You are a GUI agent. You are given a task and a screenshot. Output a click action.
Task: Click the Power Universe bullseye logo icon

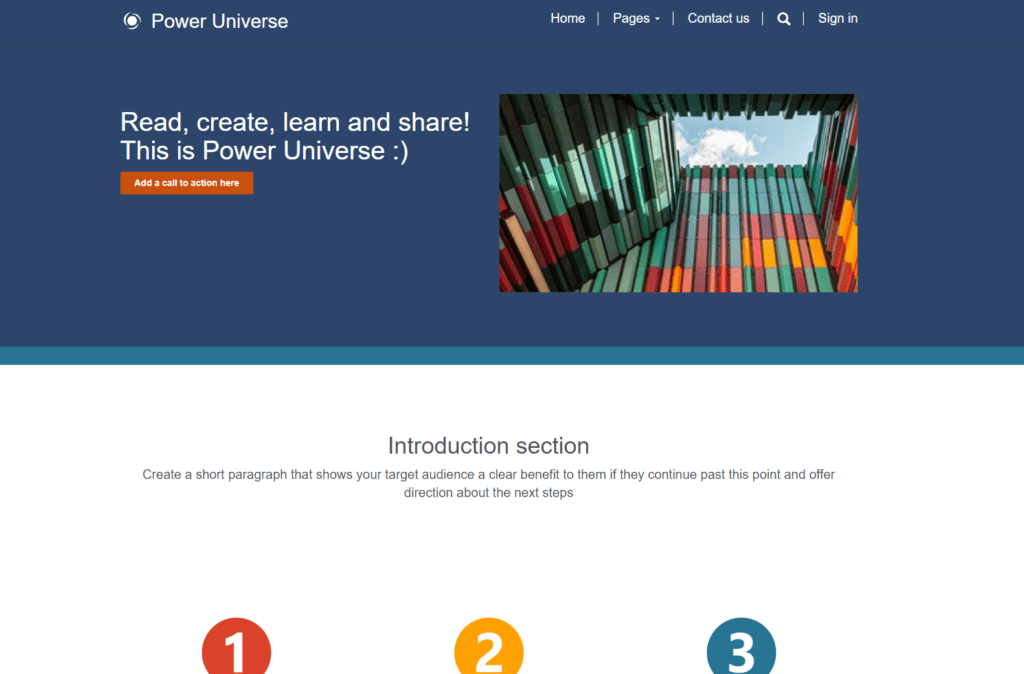(131, 20)
